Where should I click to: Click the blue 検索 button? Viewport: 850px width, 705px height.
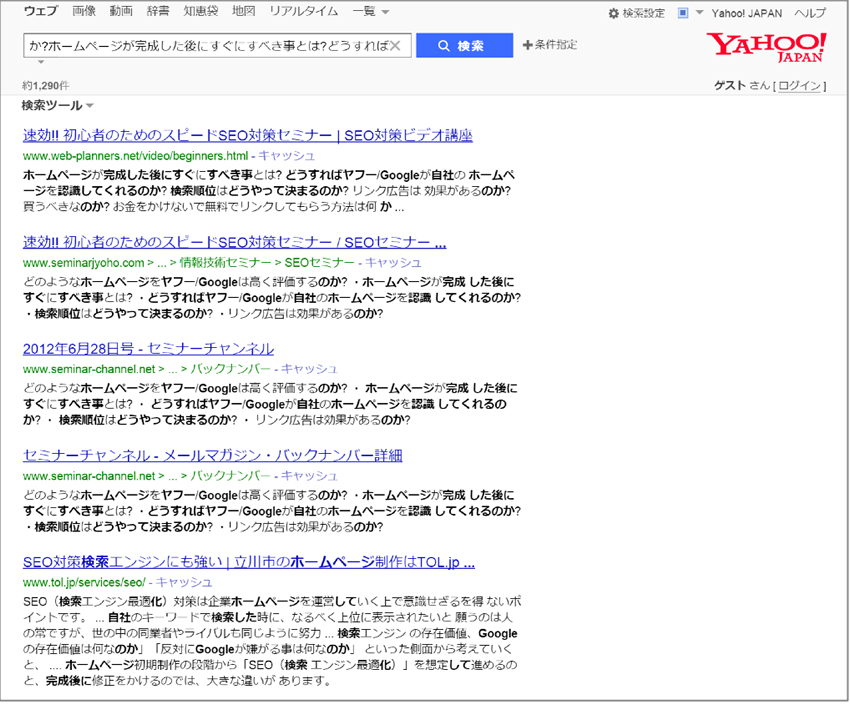coord(465,46)
